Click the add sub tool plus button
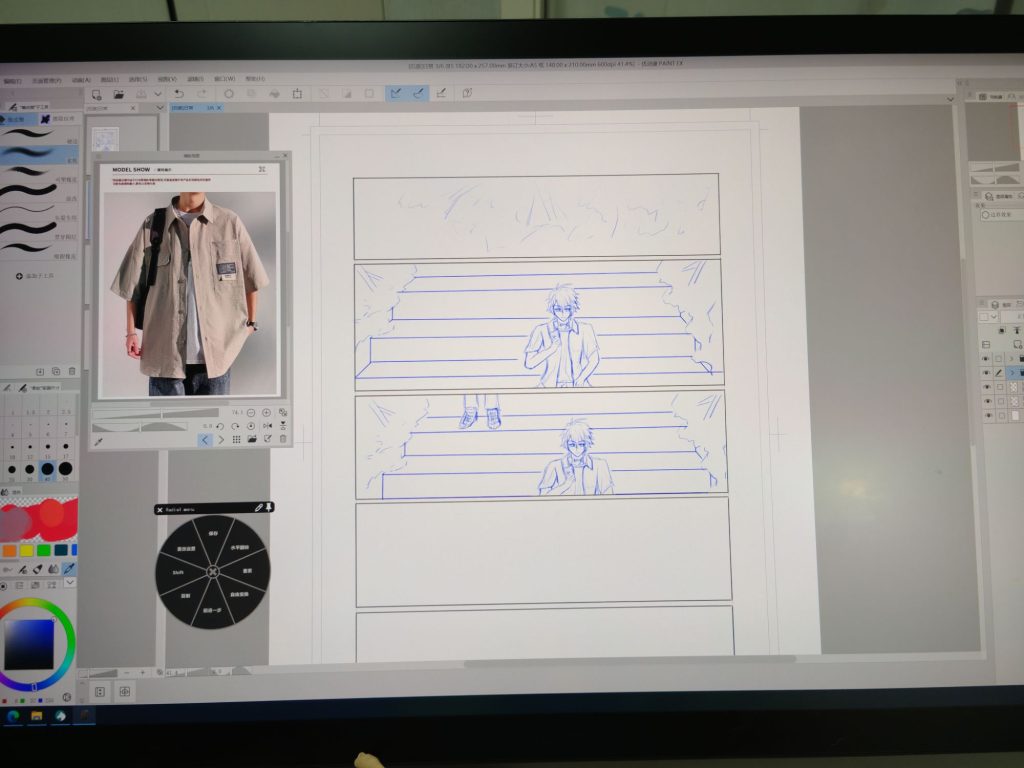Image resolution: width=1024 pixels, height=768 pixels. click(x=20, y=276)
